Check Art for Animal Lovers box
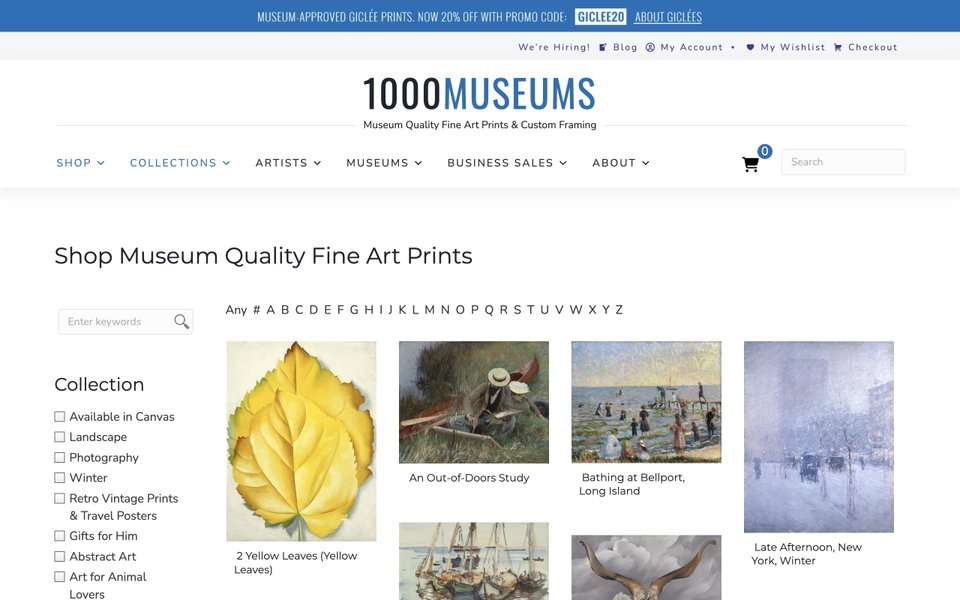The height and width of the screenshot is (600, 960). pos(59,577)
